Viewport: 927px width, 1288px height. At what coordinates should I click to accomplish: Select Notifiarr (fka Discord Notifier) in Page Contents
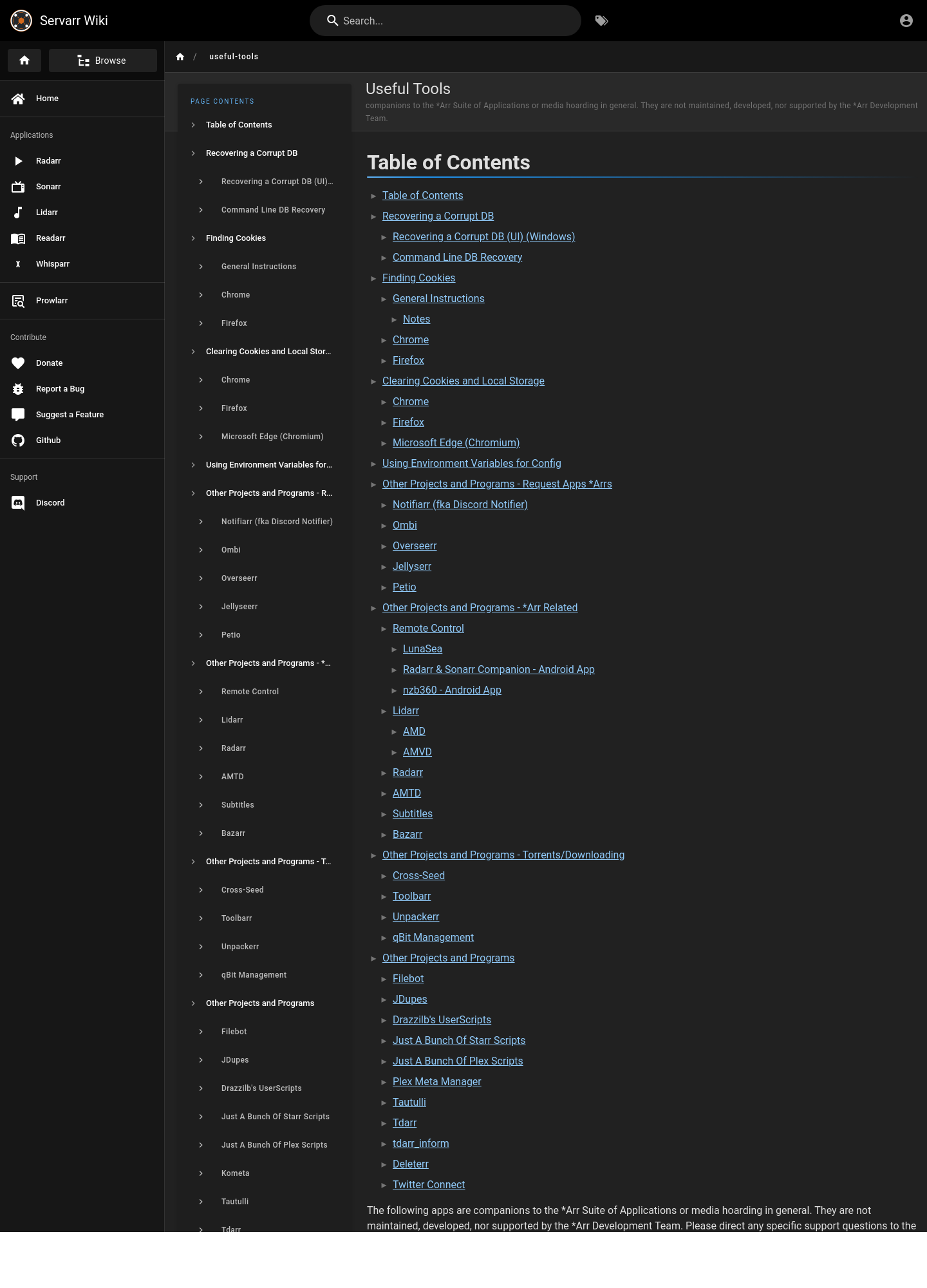265,522
